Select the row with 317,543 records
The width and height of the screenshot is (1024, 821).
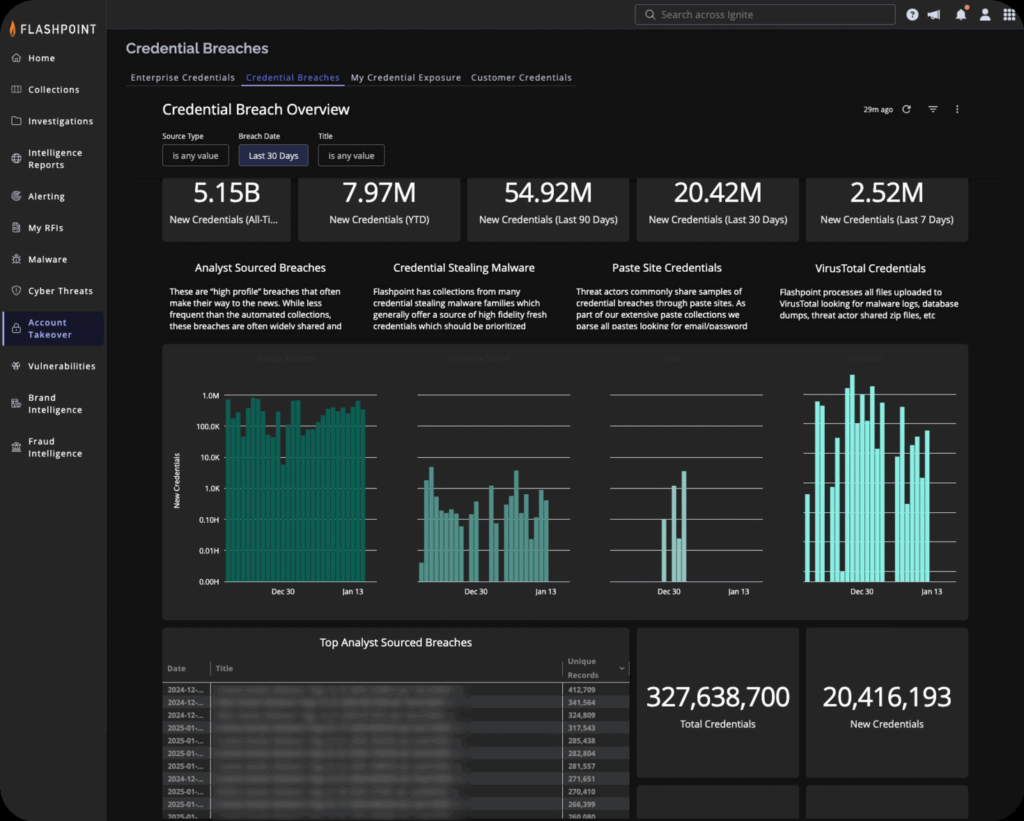(396, 728)
